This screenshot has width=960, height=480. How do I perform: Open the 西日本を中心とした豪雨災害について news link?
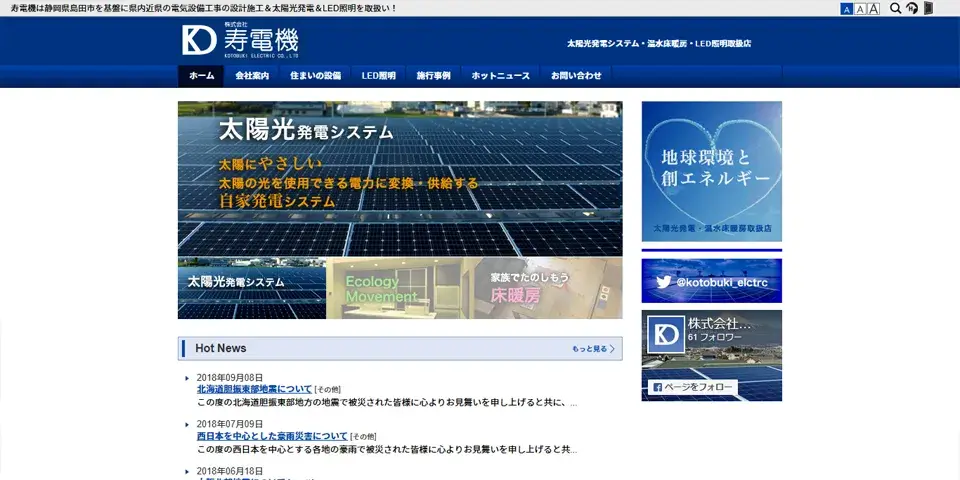pyautogui.click(x=272, y=436)
